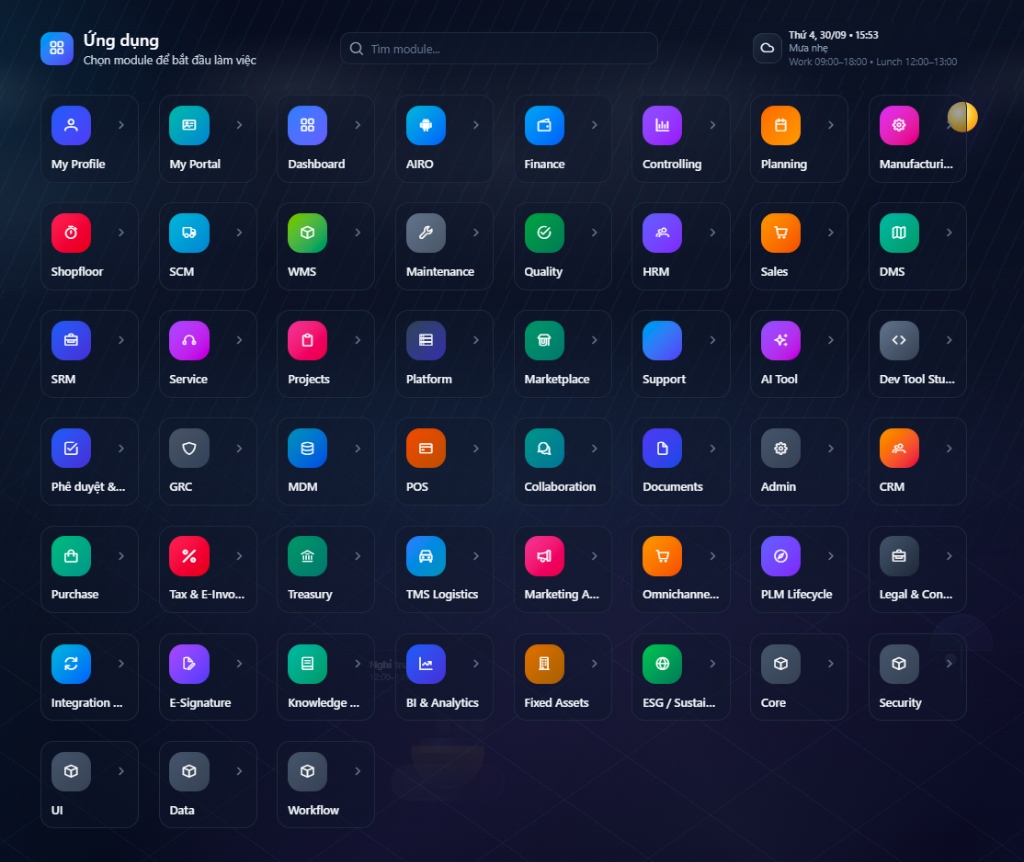Click the Controlling chart icon
The width and height of the screenshot is (1024, 862).
[662, 125]
